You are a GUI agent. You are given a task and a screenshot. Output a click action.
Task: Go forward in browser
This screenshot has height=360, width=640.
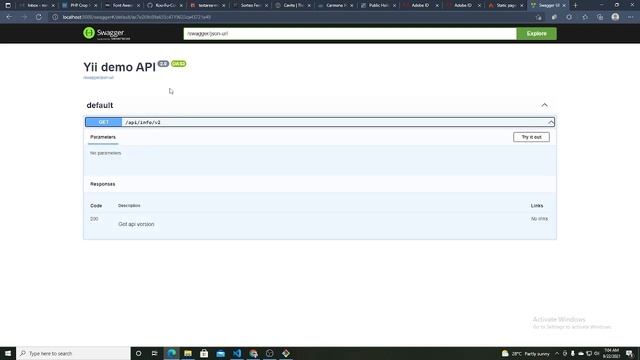(x=24, y=17)
